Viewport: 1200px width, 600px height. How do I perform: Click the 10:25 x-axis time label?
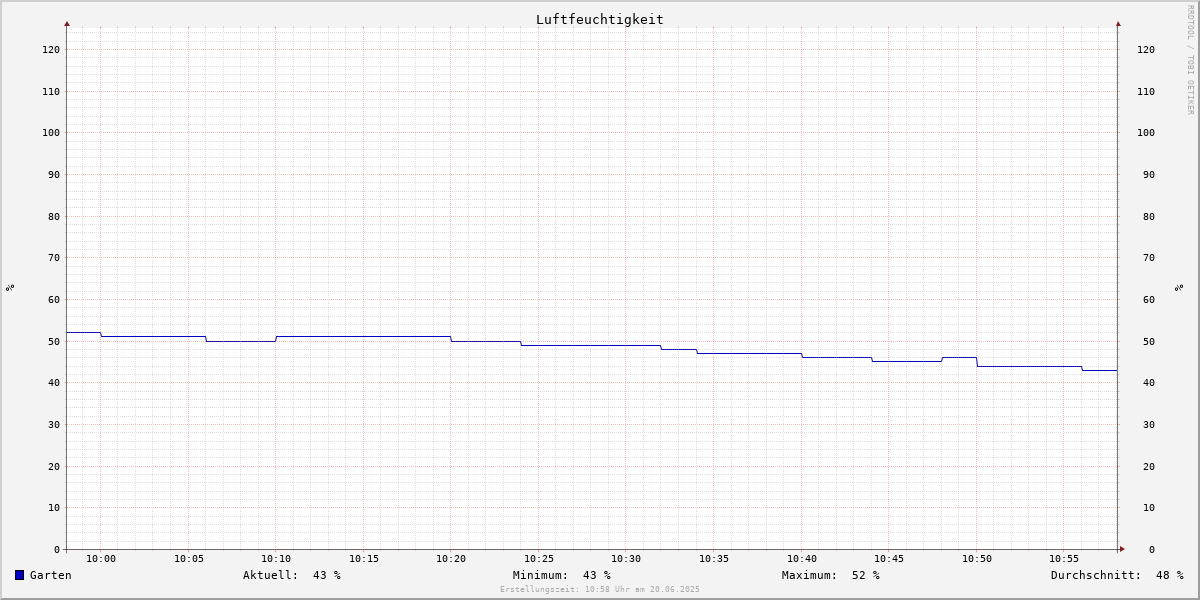pos(539,559)
